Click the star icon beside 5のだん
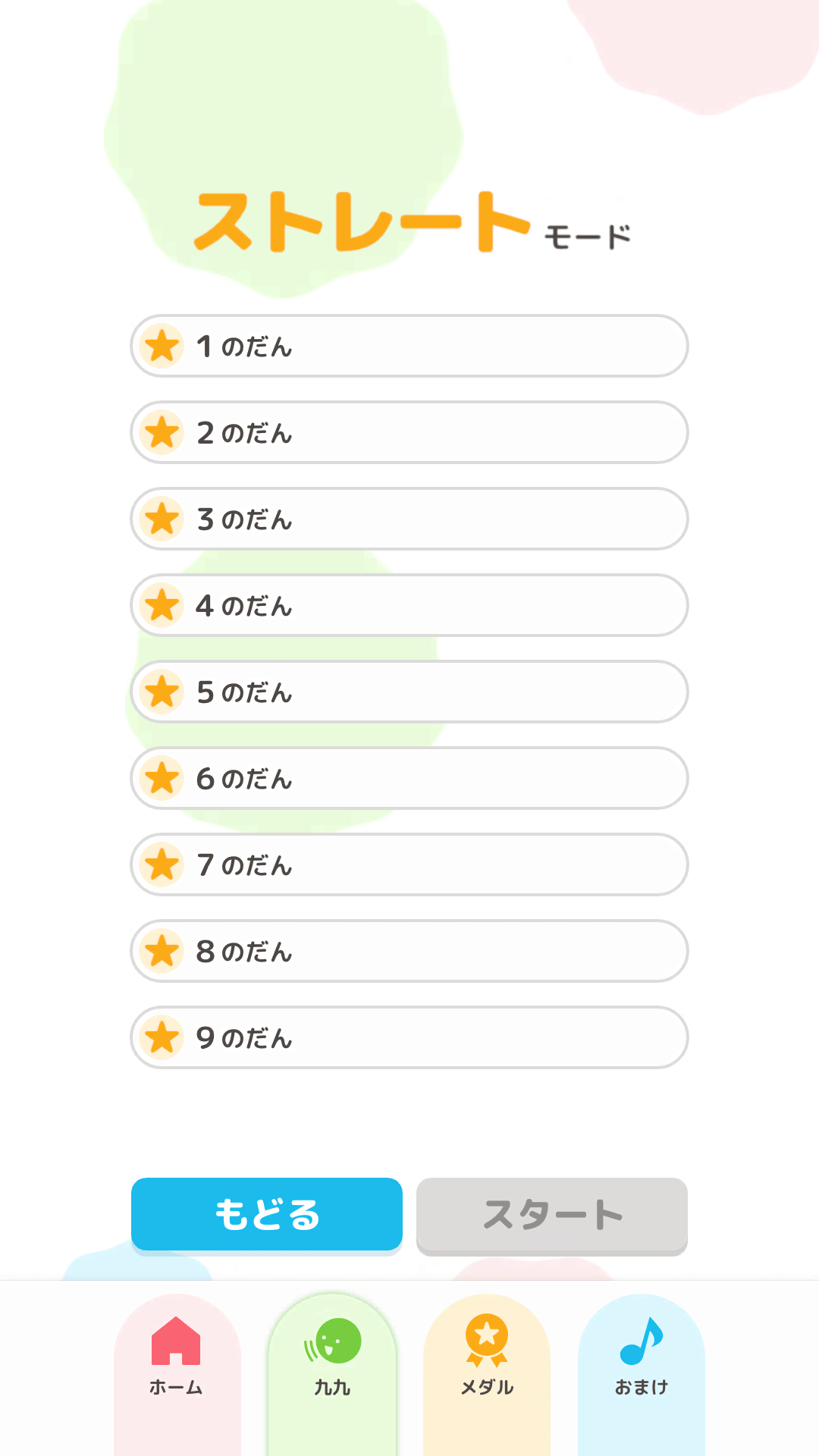Screen dimensions: 819x1456 point(162,692)
